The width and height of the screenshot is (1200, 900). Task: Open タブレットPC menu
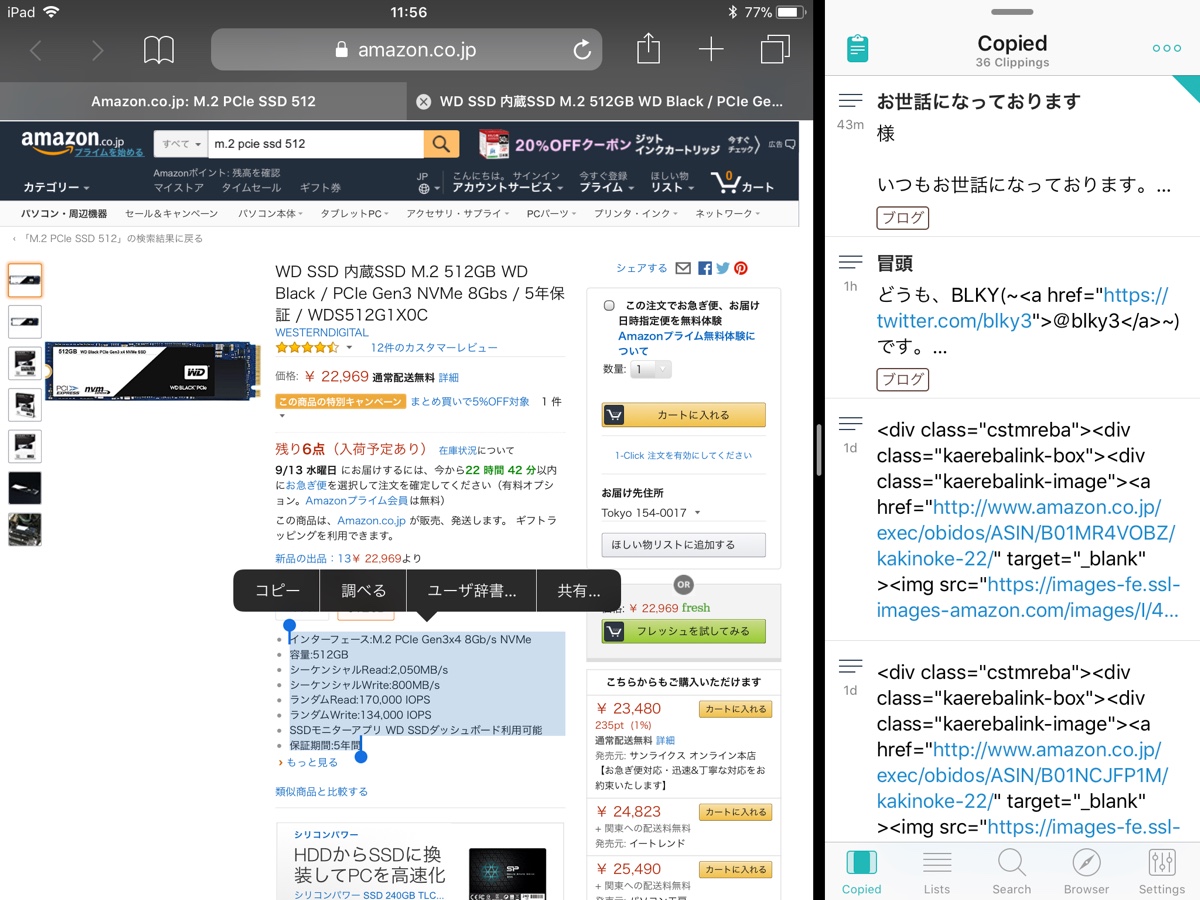coord(356,214)
